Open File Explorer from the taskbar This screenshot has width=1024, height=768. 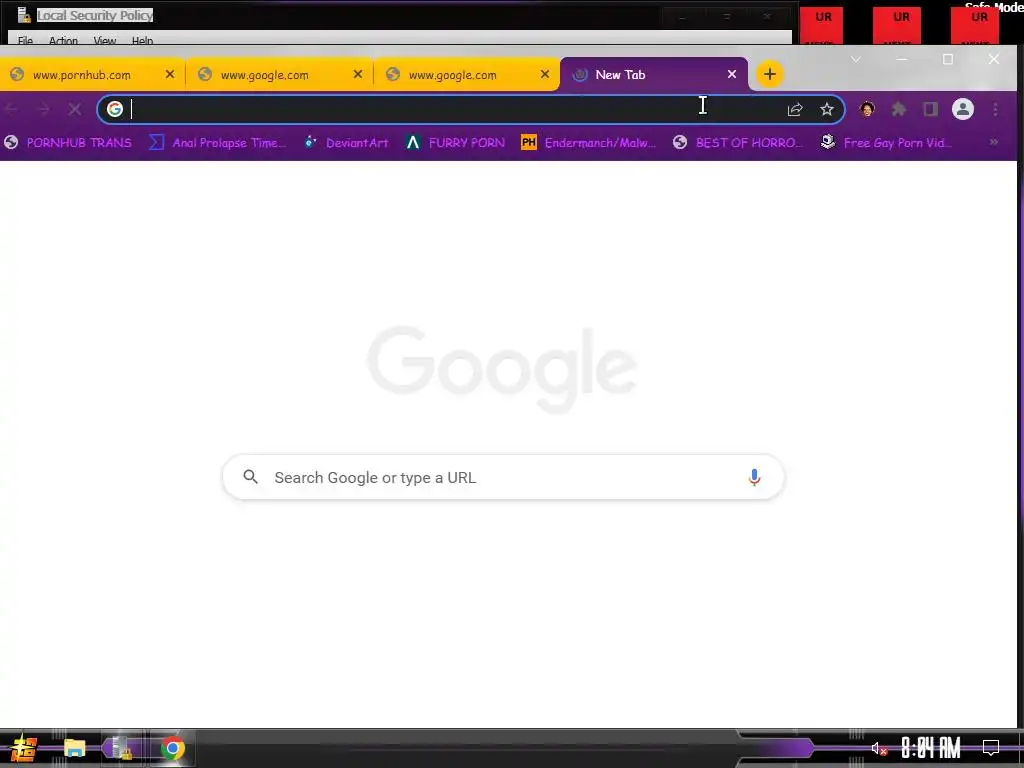click(x=74, y=748)
